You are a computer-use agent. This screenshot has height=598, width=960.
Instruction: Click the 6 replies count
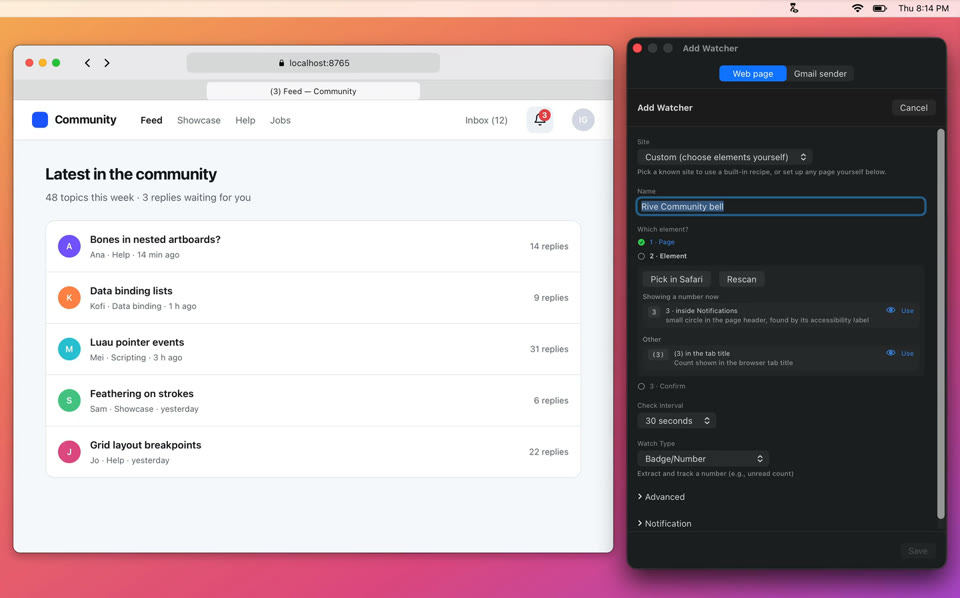coord(550,400)
